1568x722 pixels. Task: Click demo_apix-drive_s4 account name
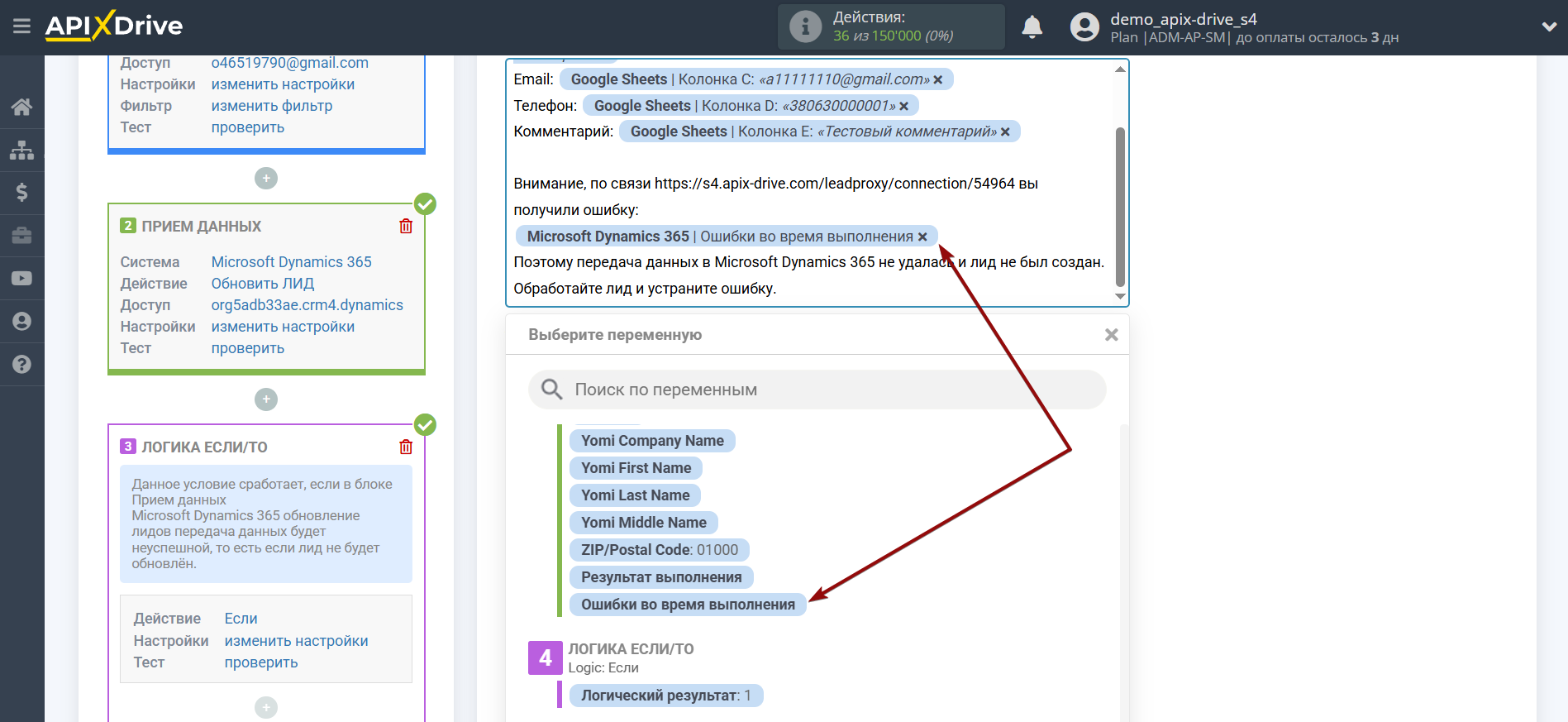tap(1183, 19)
